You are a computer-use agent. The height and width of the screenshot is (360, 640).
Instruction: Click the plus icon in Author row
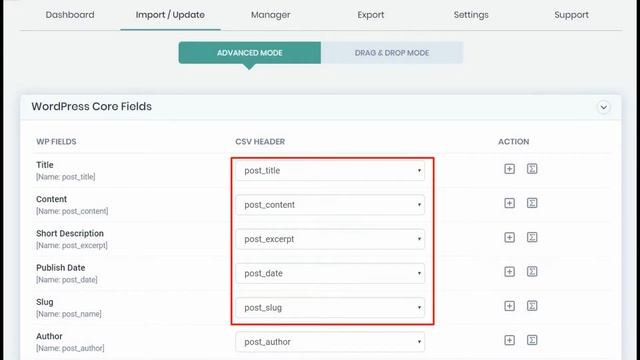(x=509, y=340)
